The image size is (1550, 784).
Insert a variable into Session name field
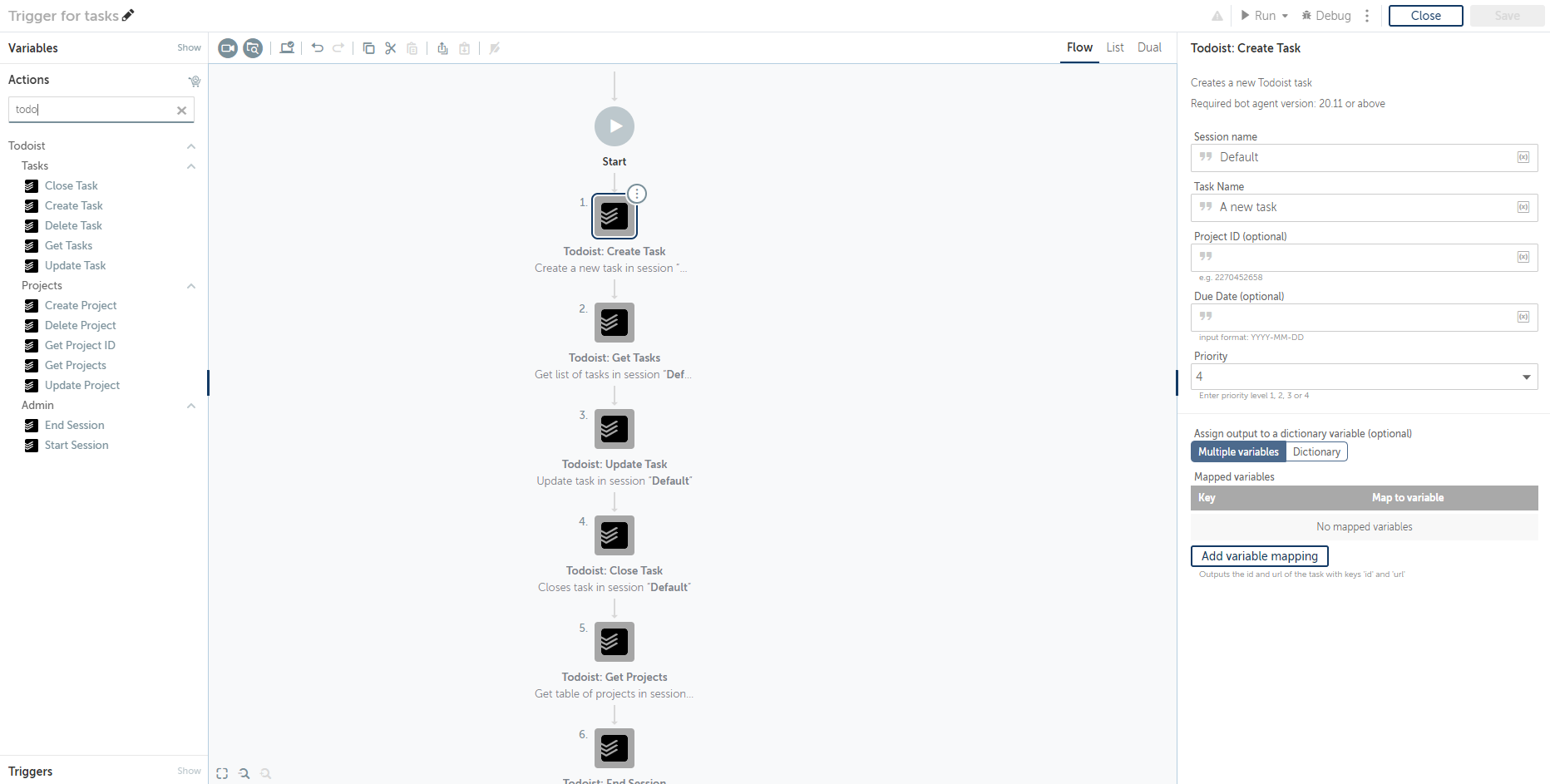(1523, 157)
